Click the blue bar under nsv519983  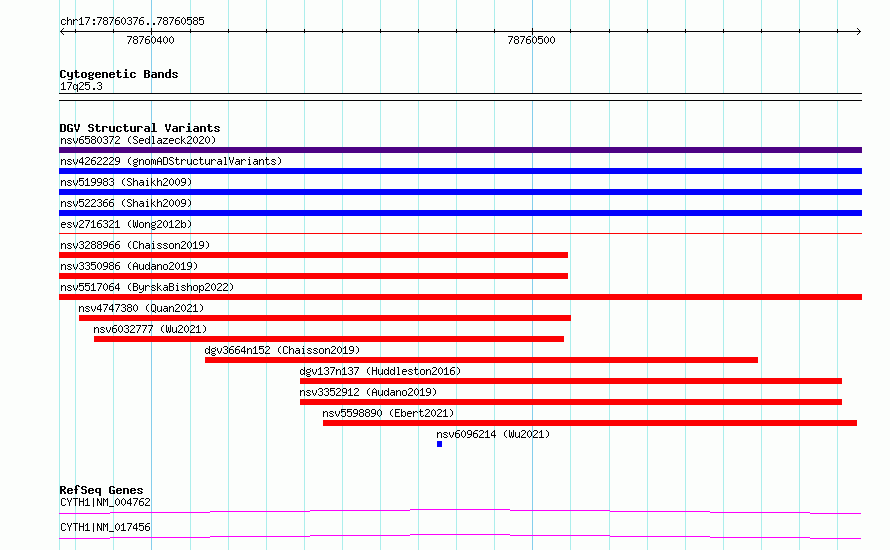[x=460, y=192]
